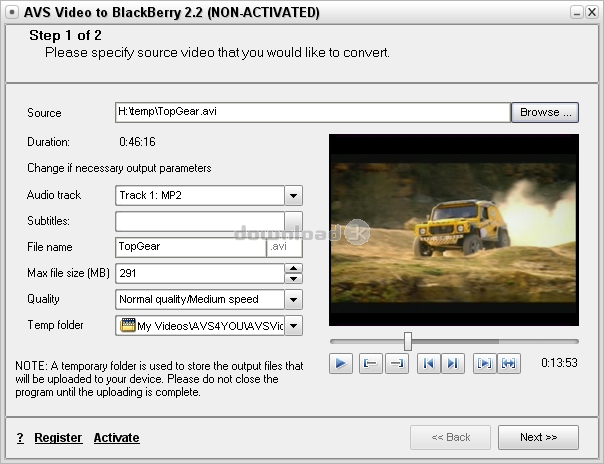Click the Max file size value field

tap(200, 273)
